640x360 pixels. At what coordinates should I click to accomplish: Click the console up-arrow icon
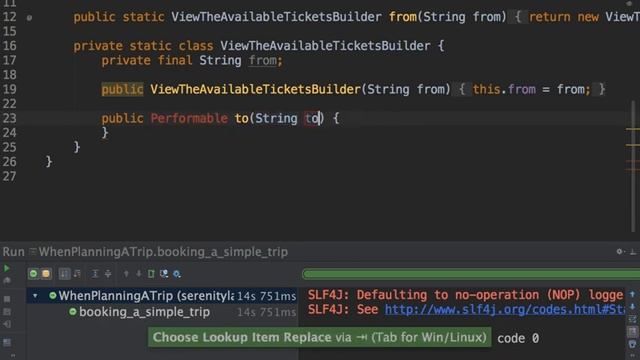(632, 294)
